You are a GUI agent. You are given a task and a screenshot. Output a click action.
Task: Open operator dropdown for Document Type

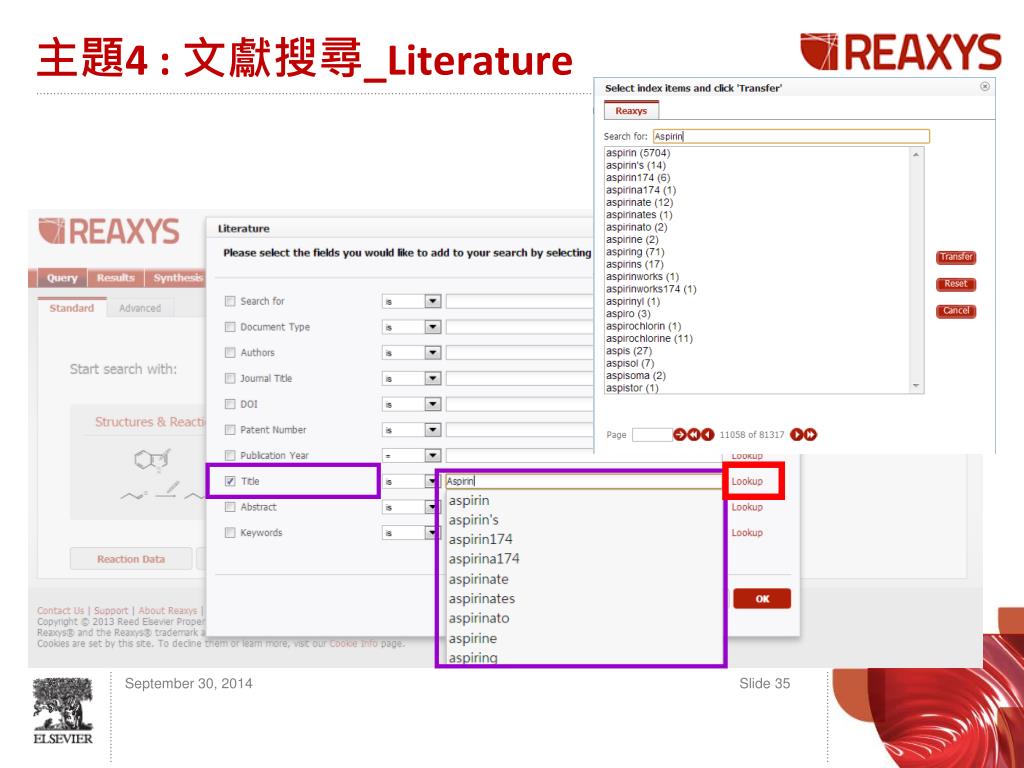point(432,327)
